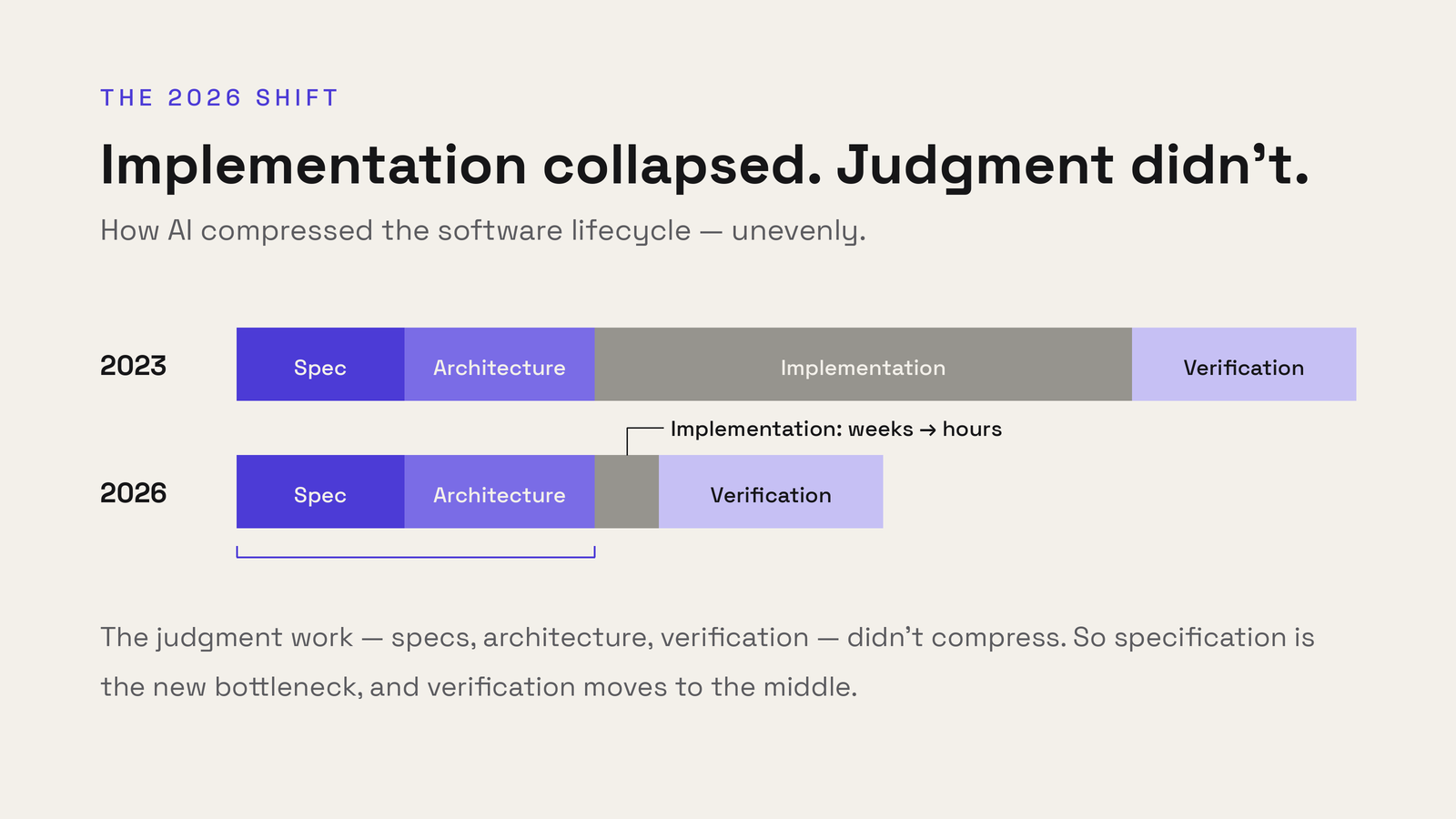Click the blue bracket under Spec and Architecture

point(416,552)
